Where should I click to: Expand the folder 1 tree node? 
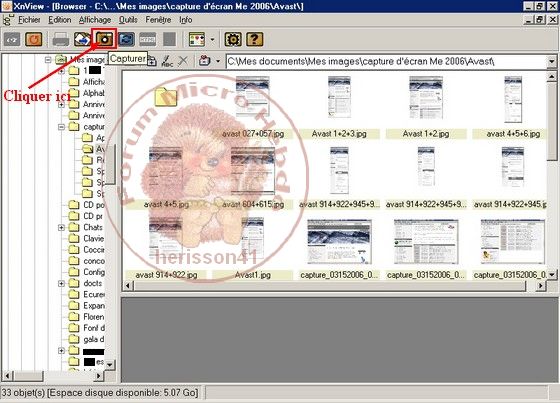(x=61, y=71)
